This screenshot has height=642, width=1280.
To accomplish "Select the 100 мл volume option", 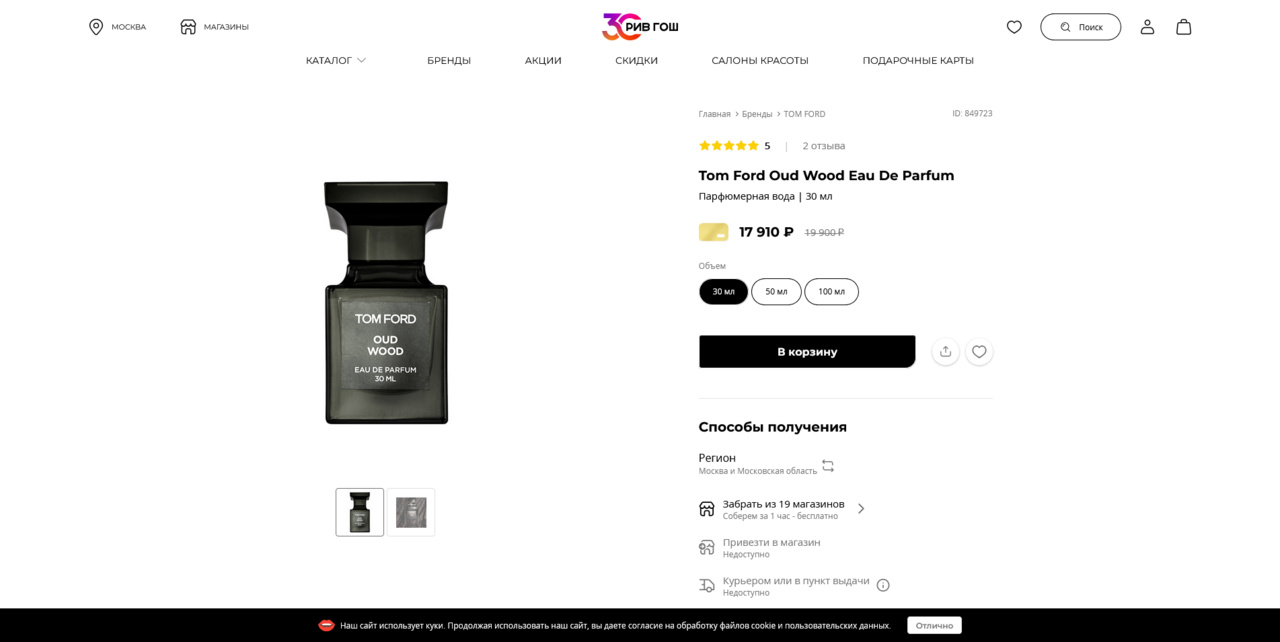I will (x=831, y=292).
